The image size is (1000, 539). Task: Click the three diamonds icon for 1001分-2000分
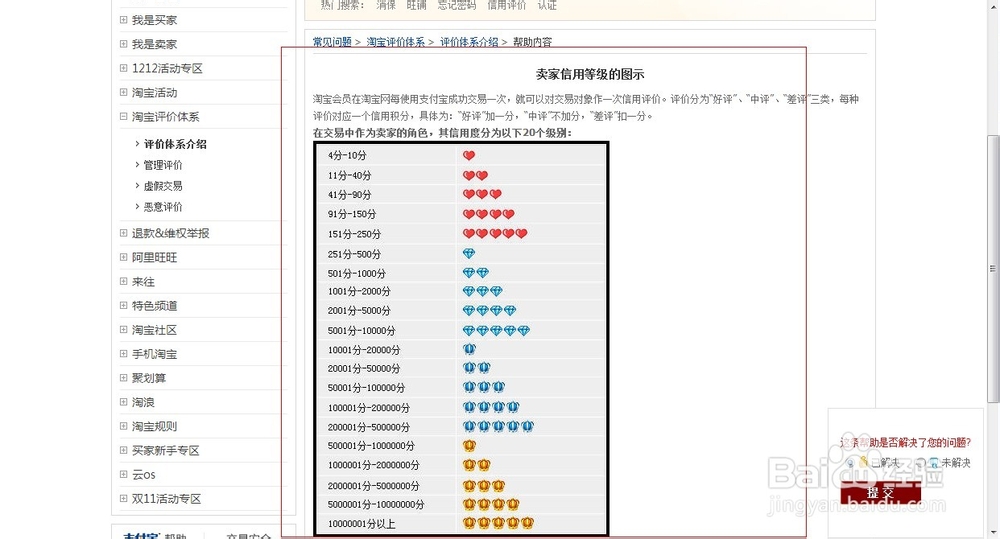pos(483,292)
